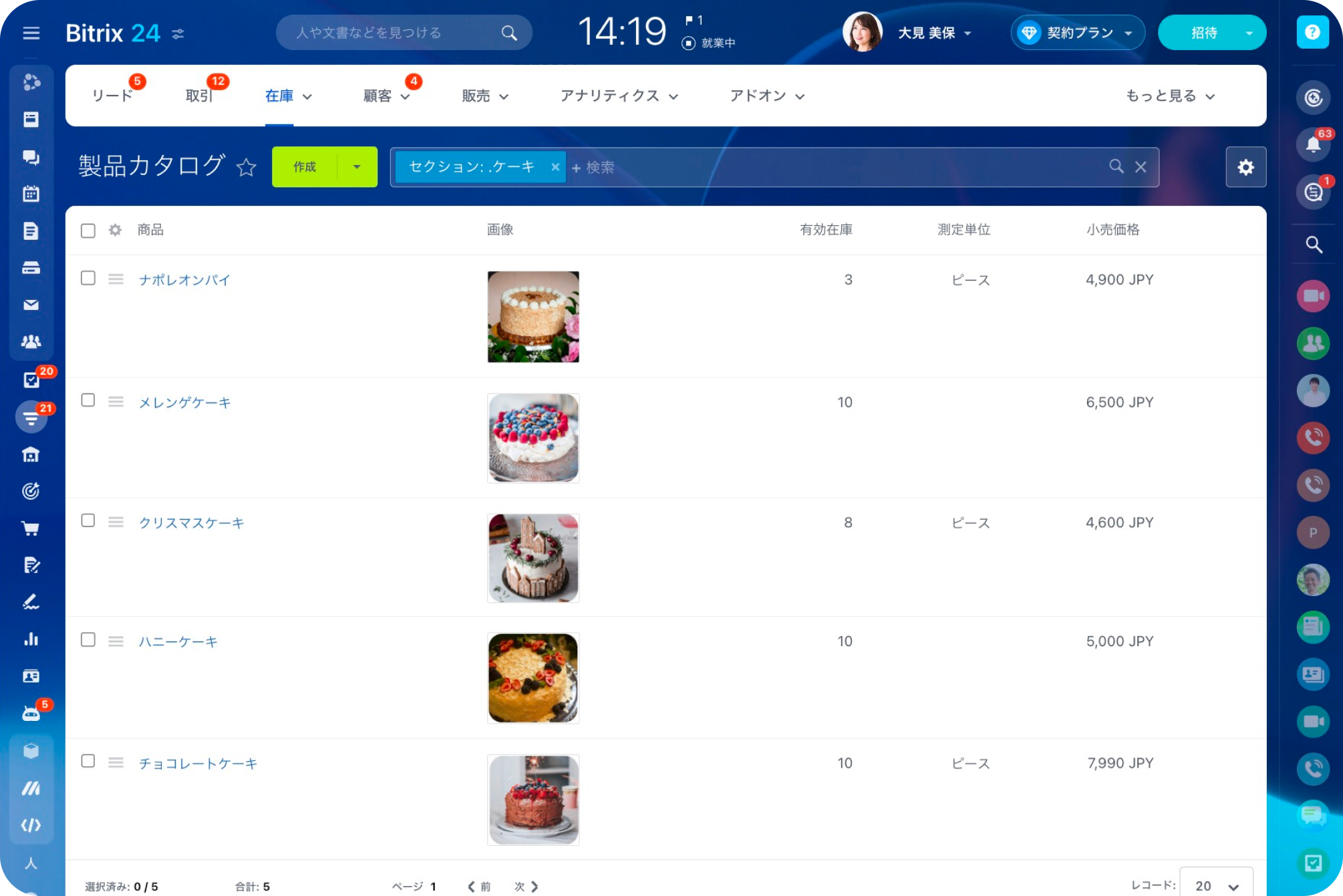Image resolution: width=1343 pixels, height=896 pixels.
Task: Switch to the 取引 tab
Action: pyautogui.click(x=199, y=96)
